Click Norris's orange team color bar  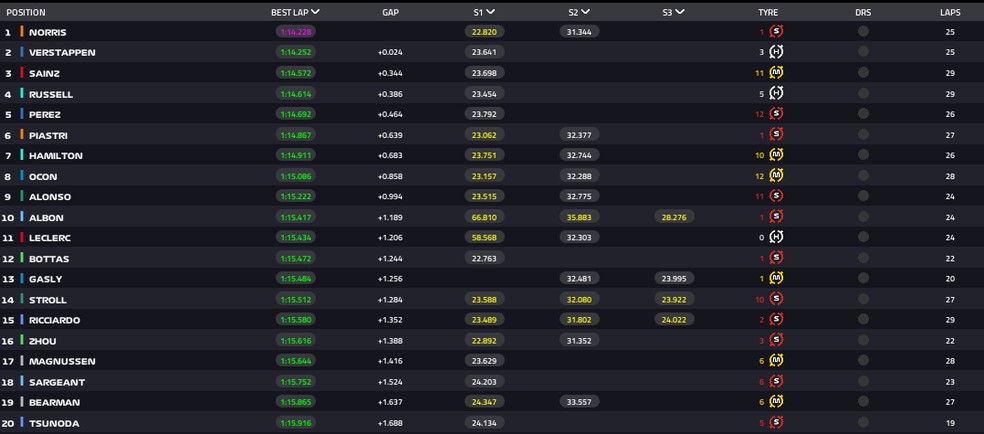point(22,31)
